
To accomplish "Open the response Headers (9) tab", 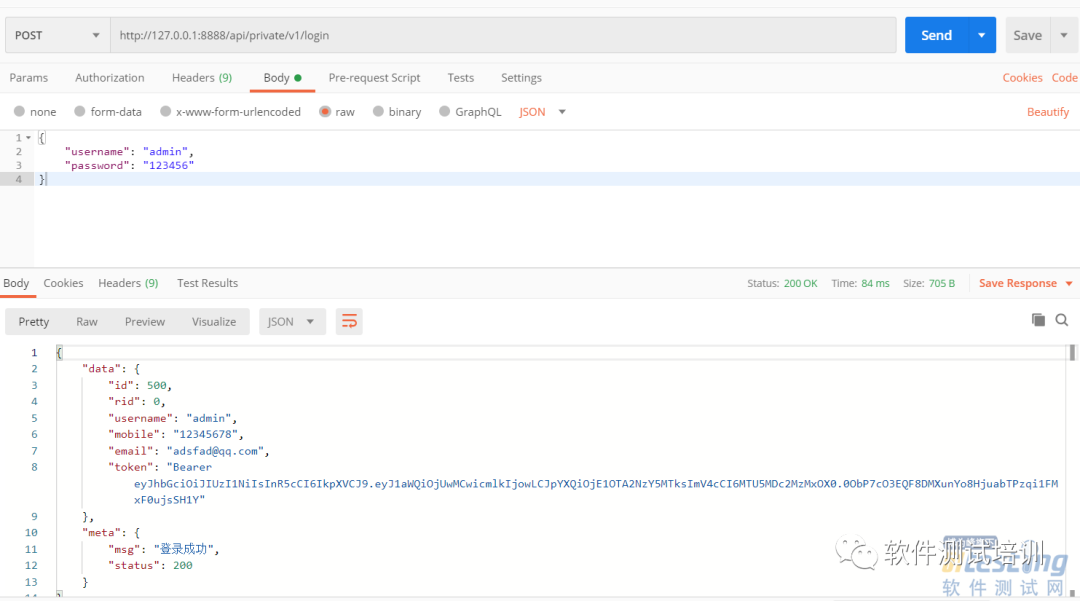I will click(x=128, y=283).
